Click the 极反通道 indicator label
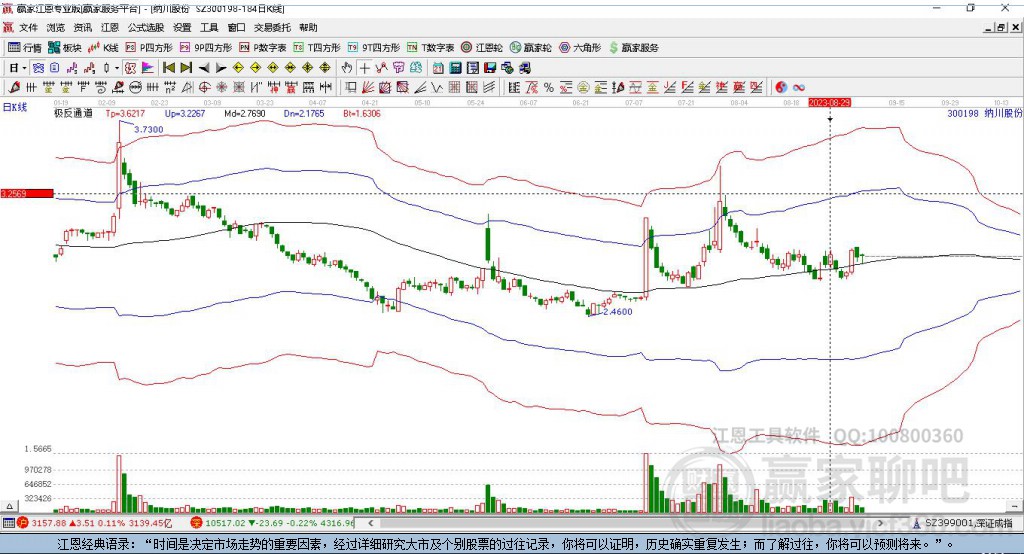Viewport: 1024px width, 554px height. pos(73,113)
